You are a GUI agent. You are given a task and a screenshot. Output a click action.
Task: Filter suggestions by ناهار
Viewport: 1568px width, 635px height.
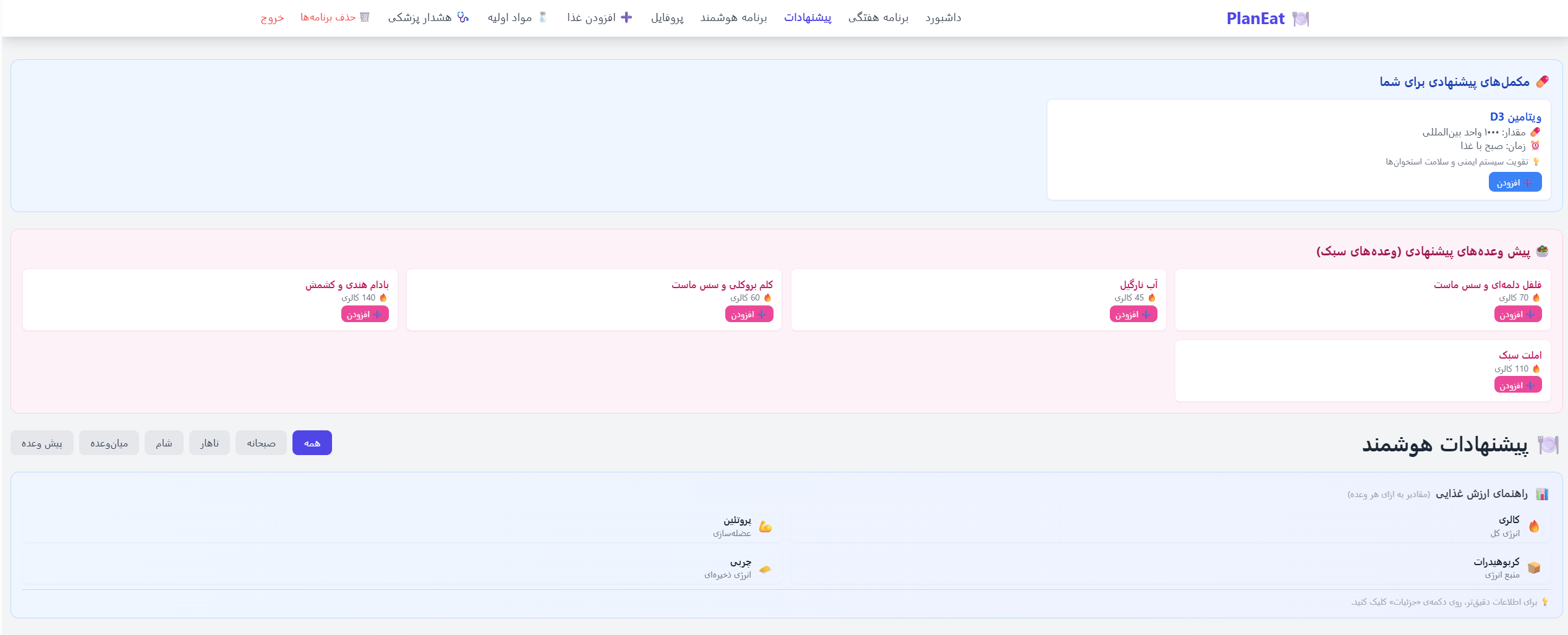coord(210,443)
